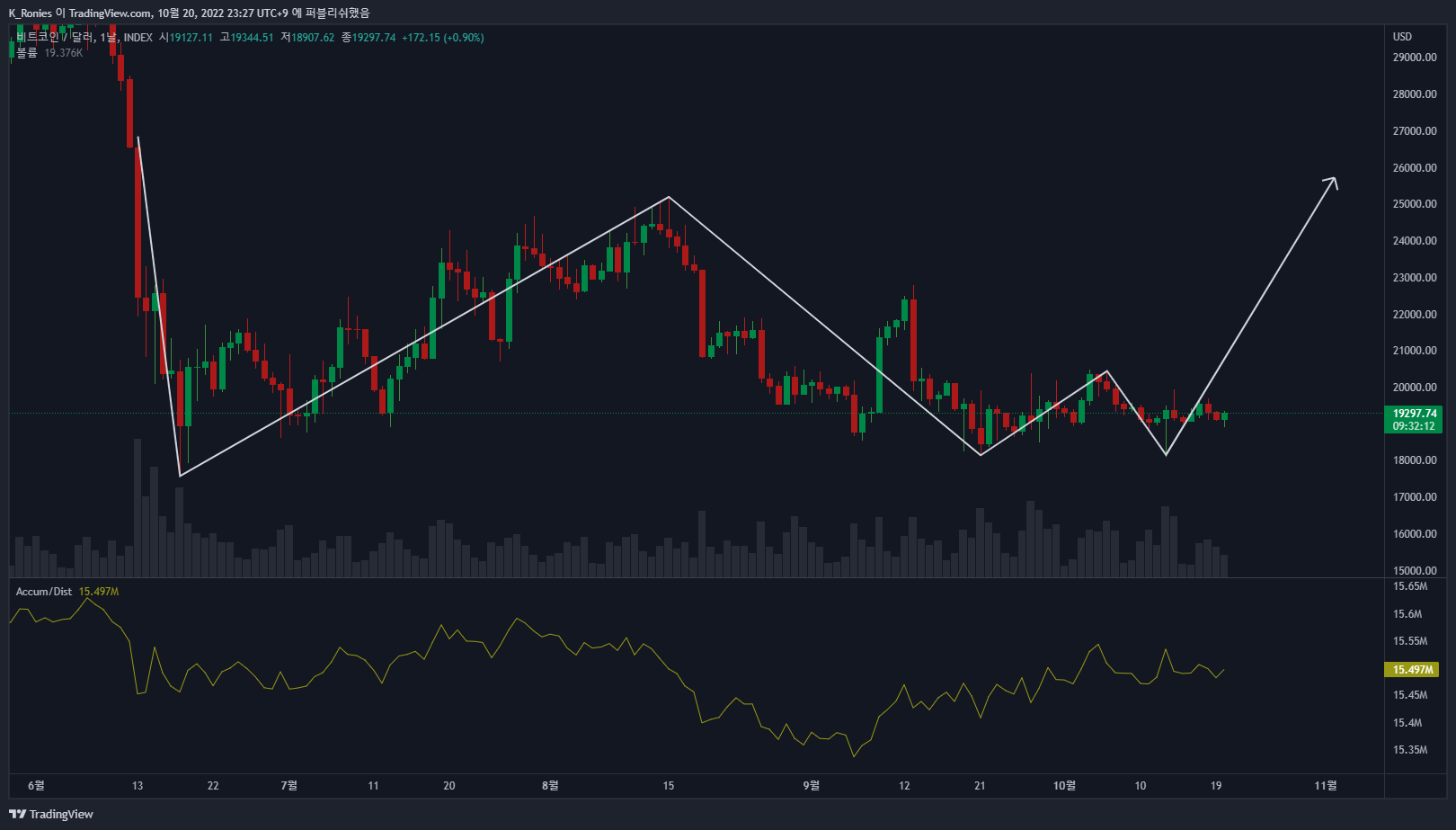This screenshot has height=830, width=1456.
Task: Click the 9월 date label on the time axis
Action: click(812, 786)
